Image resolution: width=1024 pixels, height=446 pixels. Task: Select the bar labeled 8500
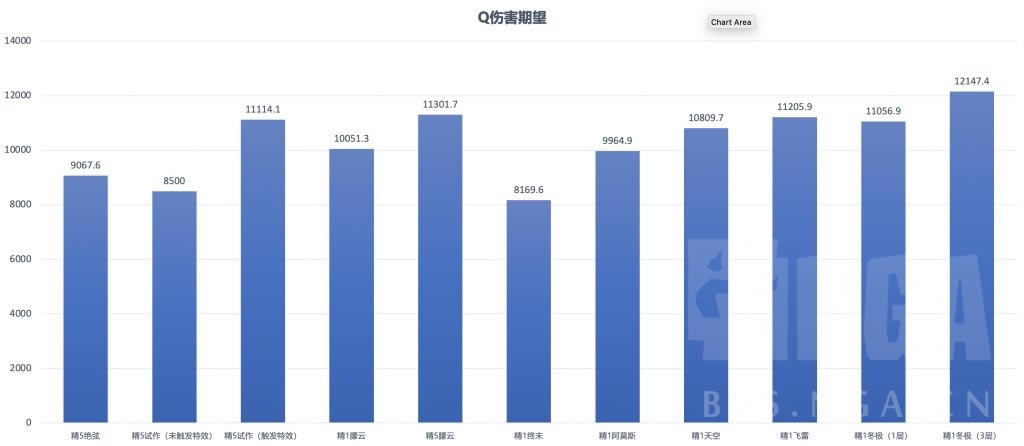pos(174,307)
